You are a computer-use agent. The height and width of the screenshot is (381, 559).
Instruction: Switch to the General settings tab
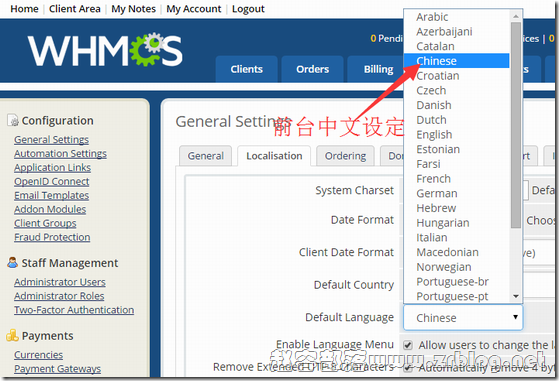pos(206,156)
